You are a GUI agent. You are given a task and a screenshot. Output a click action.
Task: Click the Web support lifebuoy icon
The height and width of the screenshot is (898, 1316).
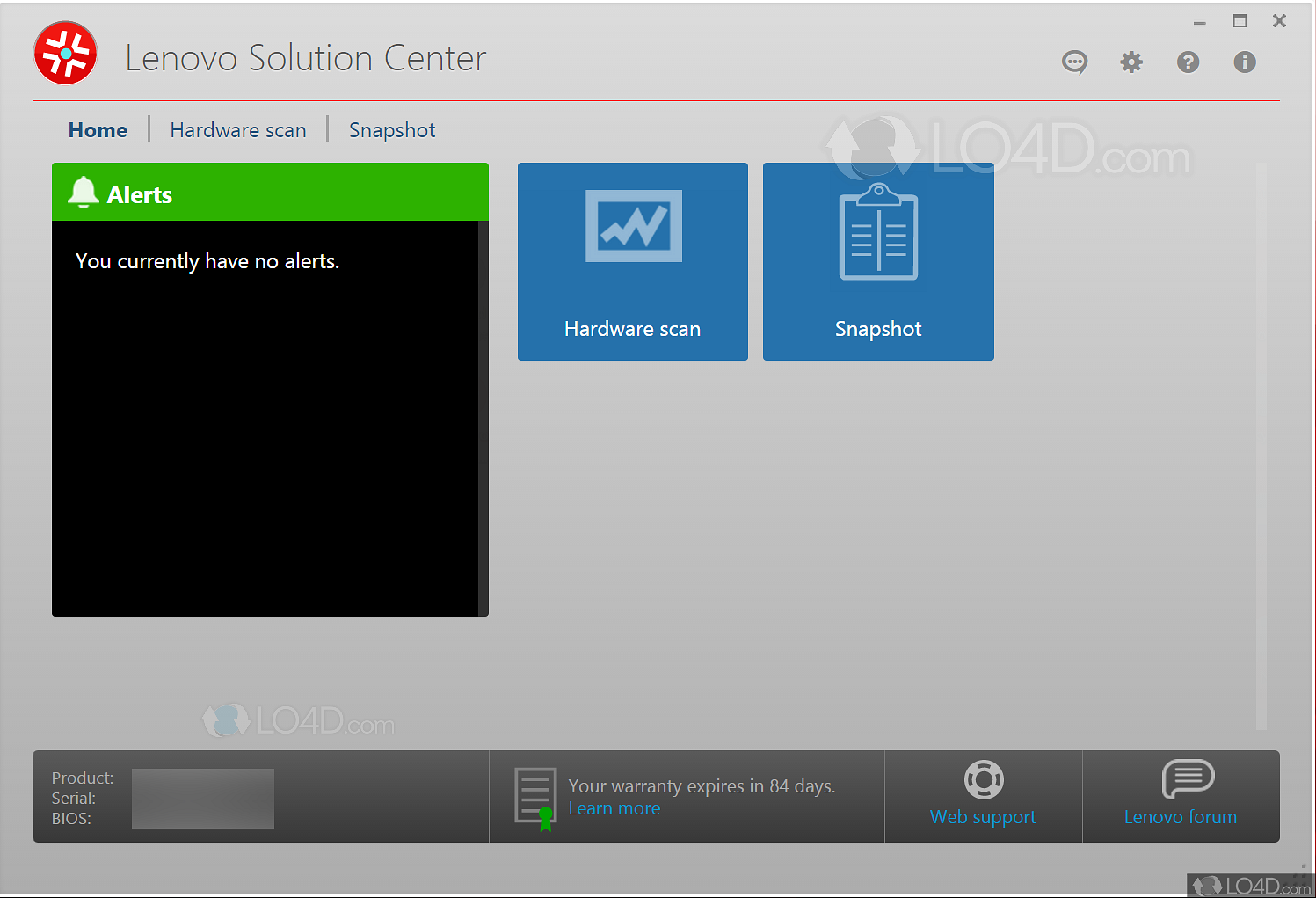coord(984,779)
